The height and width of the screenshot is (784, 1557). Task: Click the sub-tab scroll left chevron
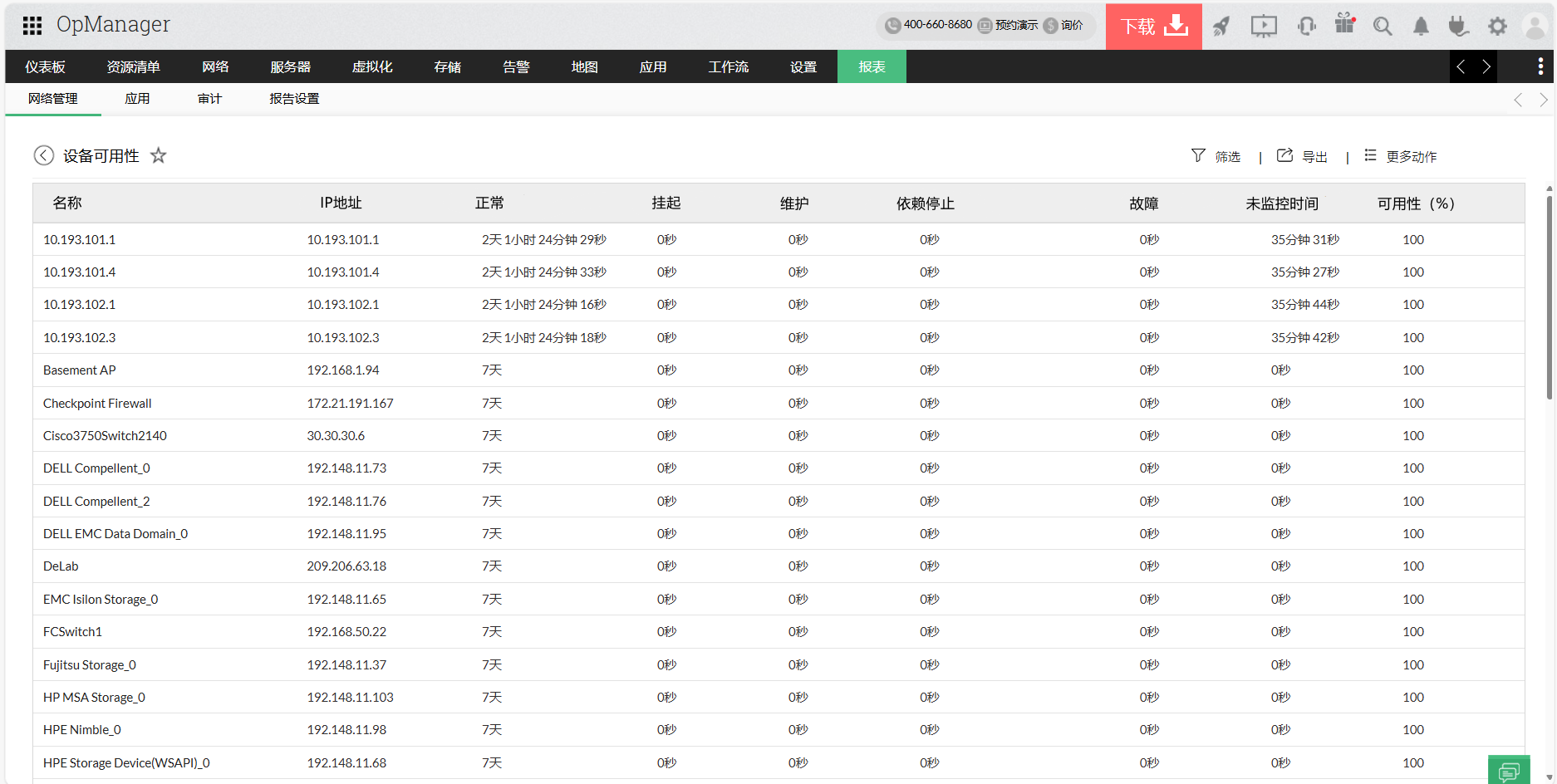pyautogui.click(x=1518, y=100)
